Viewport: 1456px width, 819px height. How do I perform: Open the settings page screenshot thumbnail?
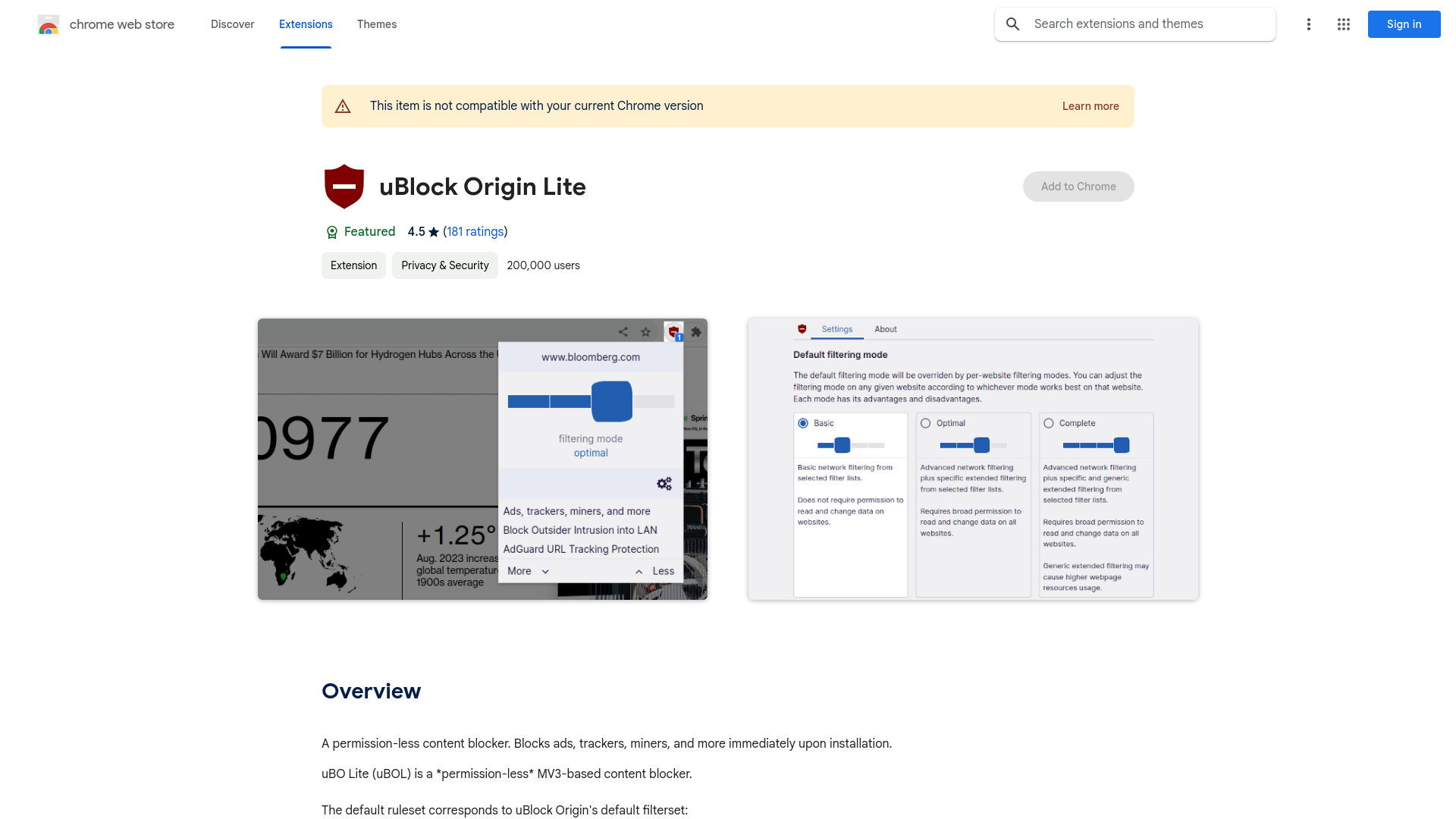coord(973,460)
